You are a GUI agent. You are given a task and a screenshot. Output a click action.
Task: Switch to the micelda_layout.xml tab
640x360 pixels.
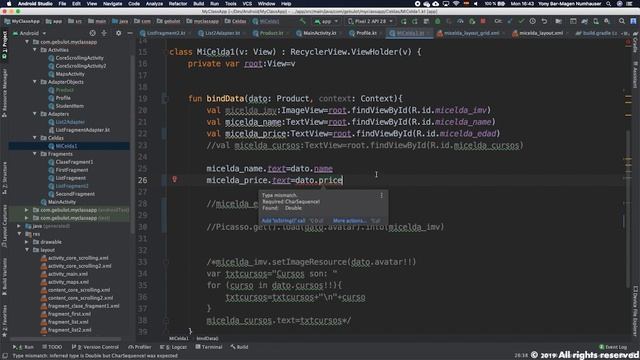[x=541, y=33]
